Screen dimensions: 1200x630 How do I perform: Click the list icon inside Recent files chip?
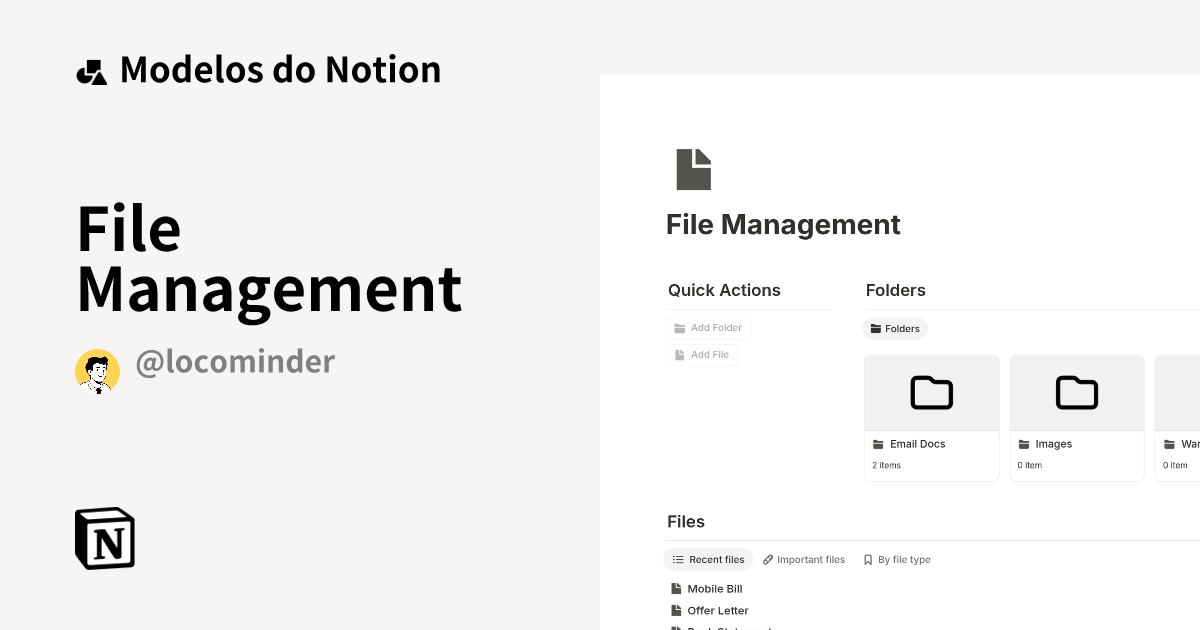click(x=679, y=560)
